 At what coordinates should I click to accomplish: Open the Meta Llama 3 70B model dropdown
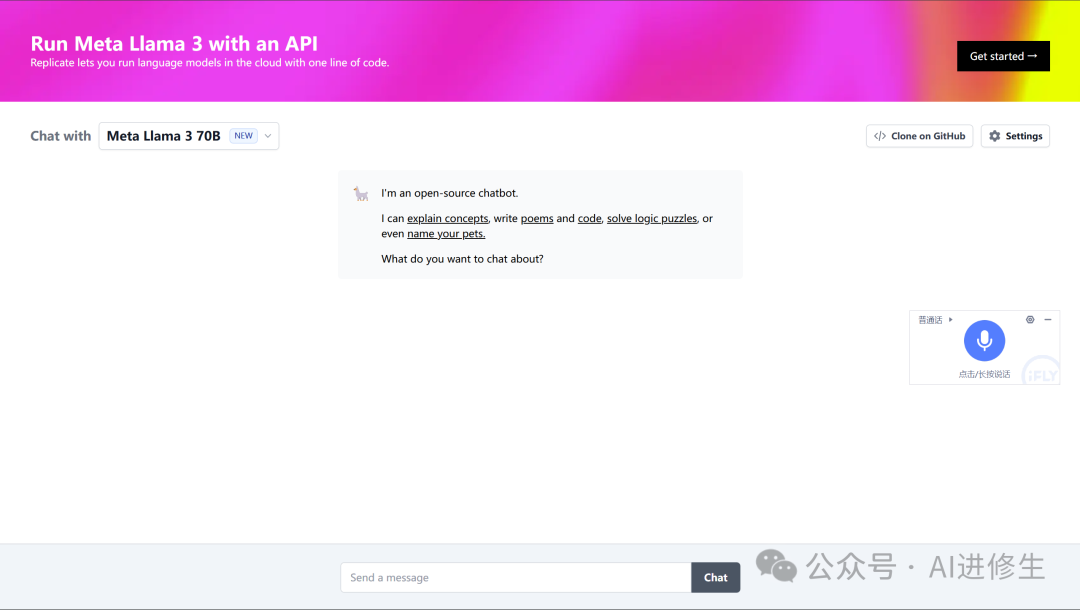click(189, 136)
